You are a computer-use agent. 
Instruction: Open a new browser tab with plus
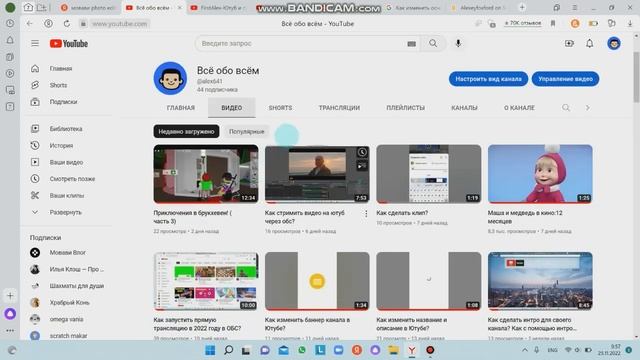point(522,7)
